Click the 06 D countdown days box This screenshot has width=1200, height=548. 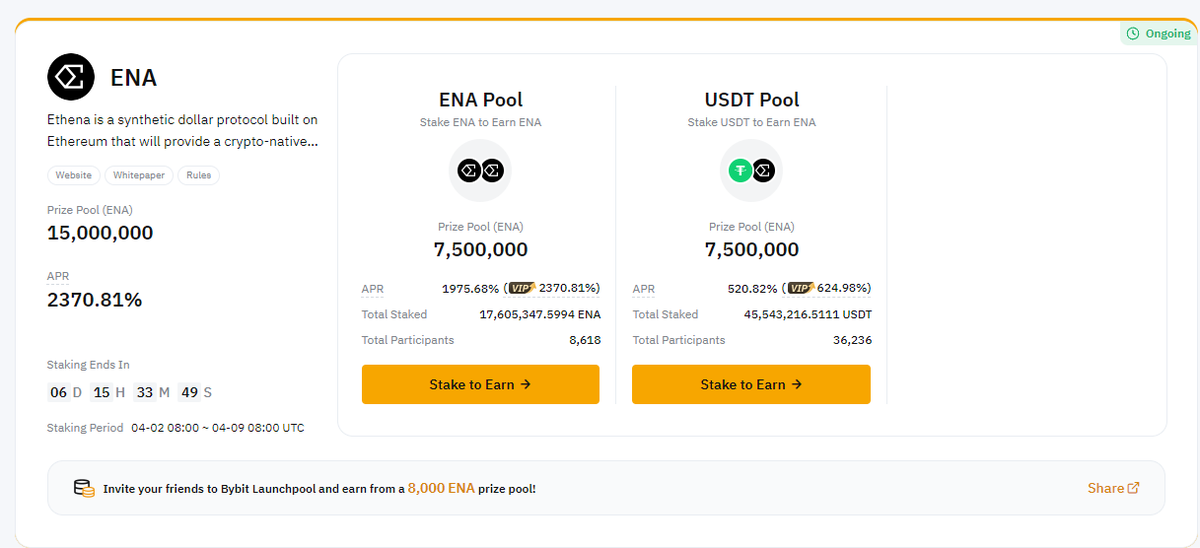[x=58, y=392]
